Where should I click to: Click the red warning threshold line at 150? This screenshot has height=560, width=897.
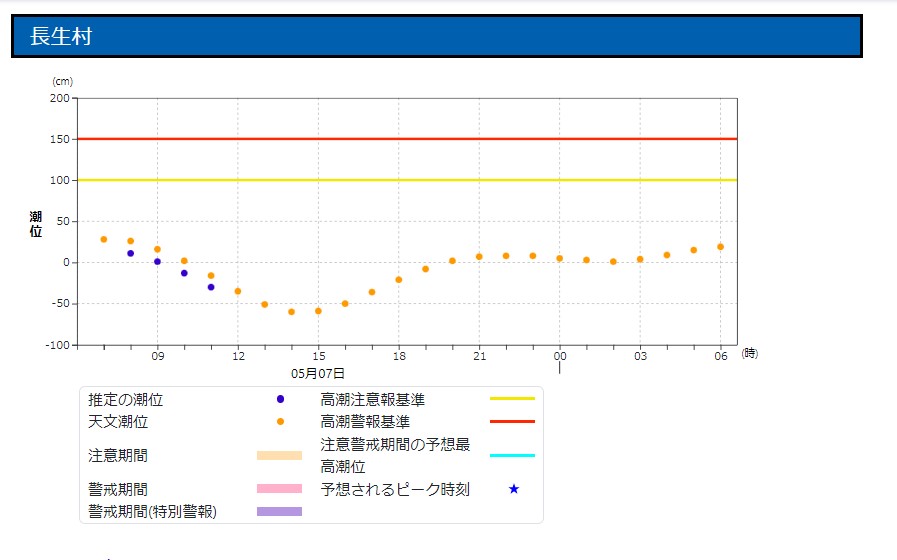coord(407,139)
